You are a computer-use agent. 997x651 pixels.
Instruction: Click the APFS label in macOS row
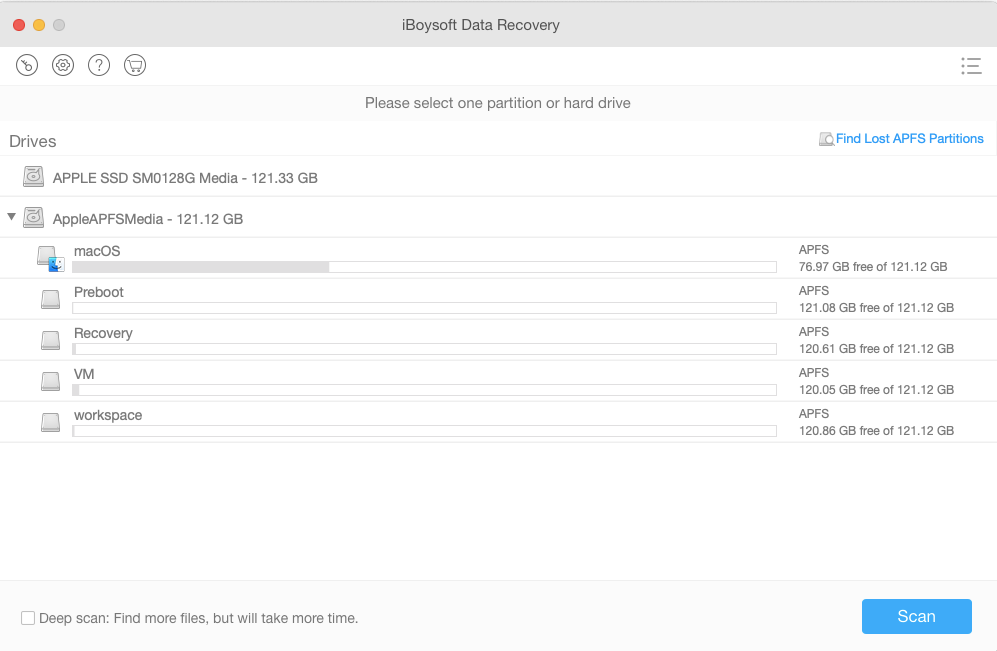click(x=814, y=250)
